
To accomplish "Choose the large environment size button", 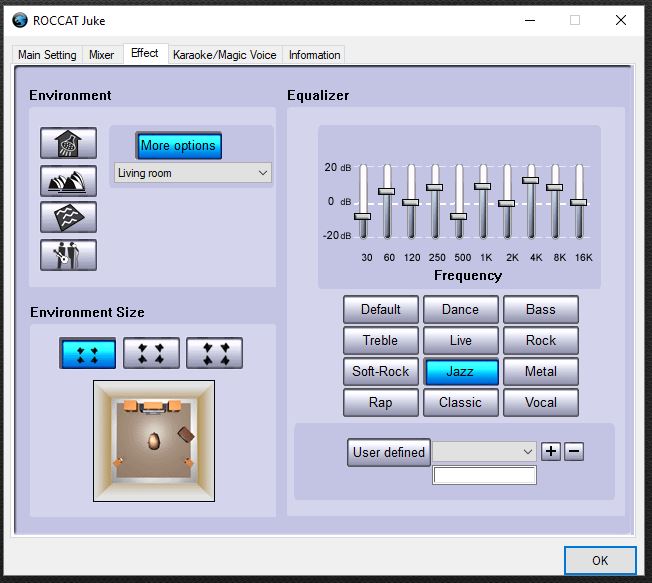I will click(215, 353).
